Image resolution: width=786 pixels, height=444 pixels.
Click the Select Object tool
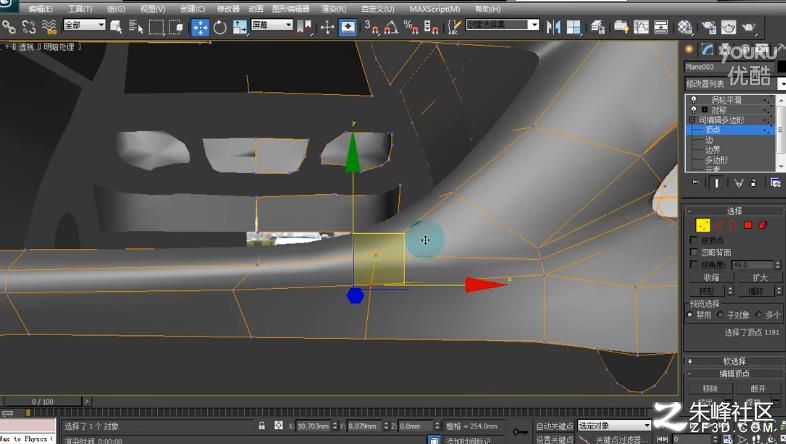[116, 27]
